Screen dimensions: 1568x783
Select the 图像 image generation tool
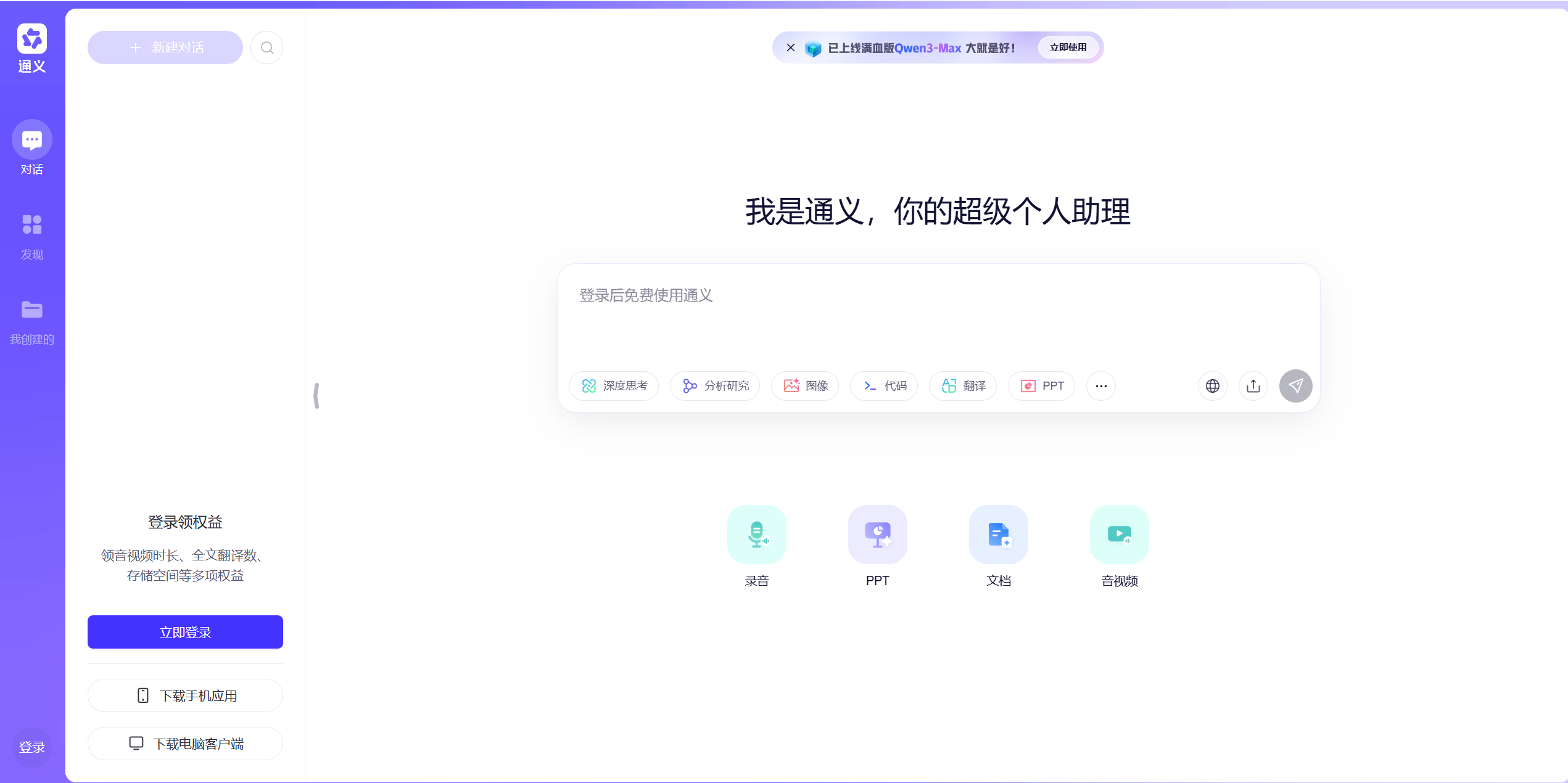click(804, 385)
